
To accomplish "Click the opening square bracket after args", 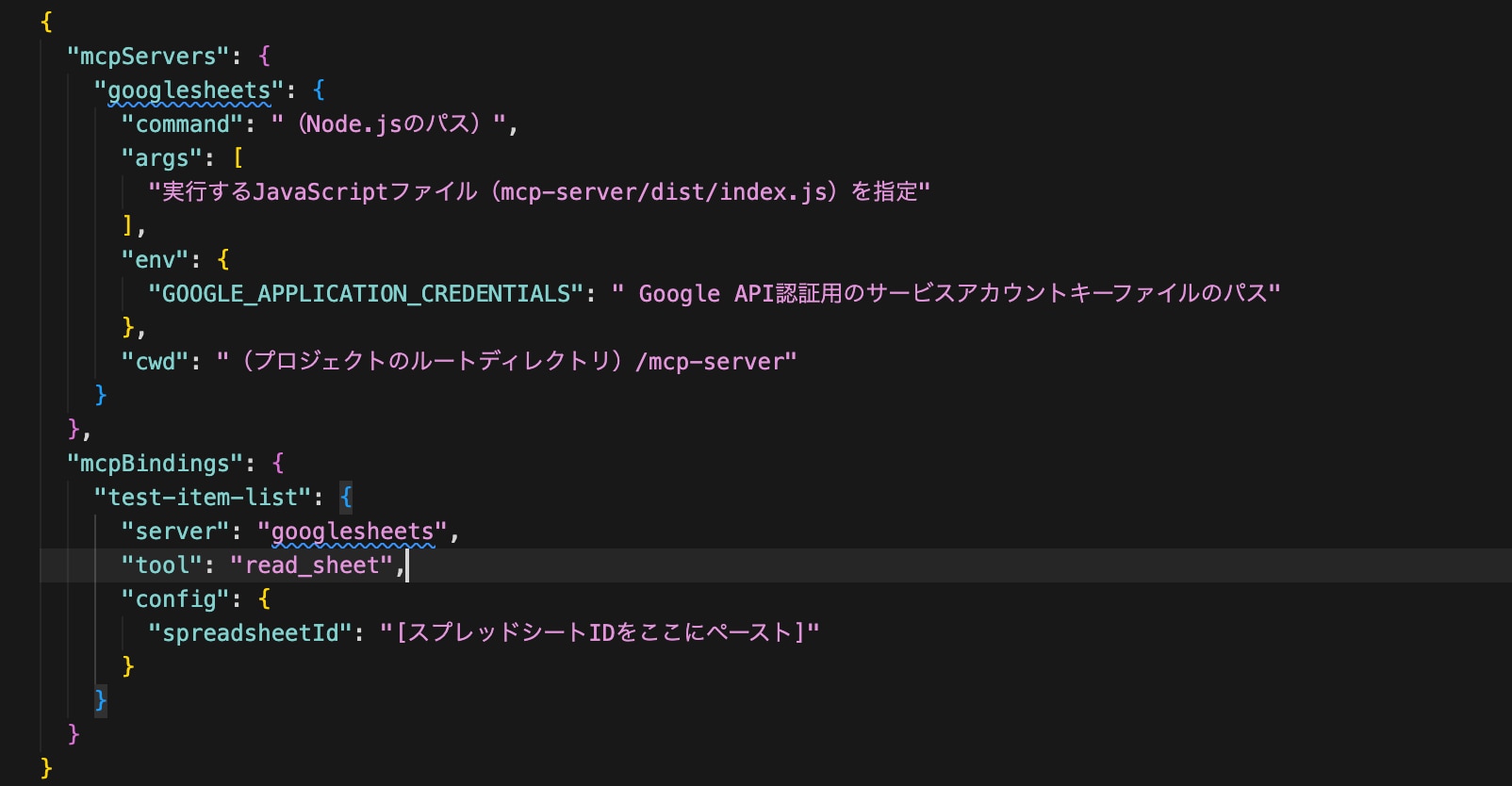I will (x=238, y=158).
